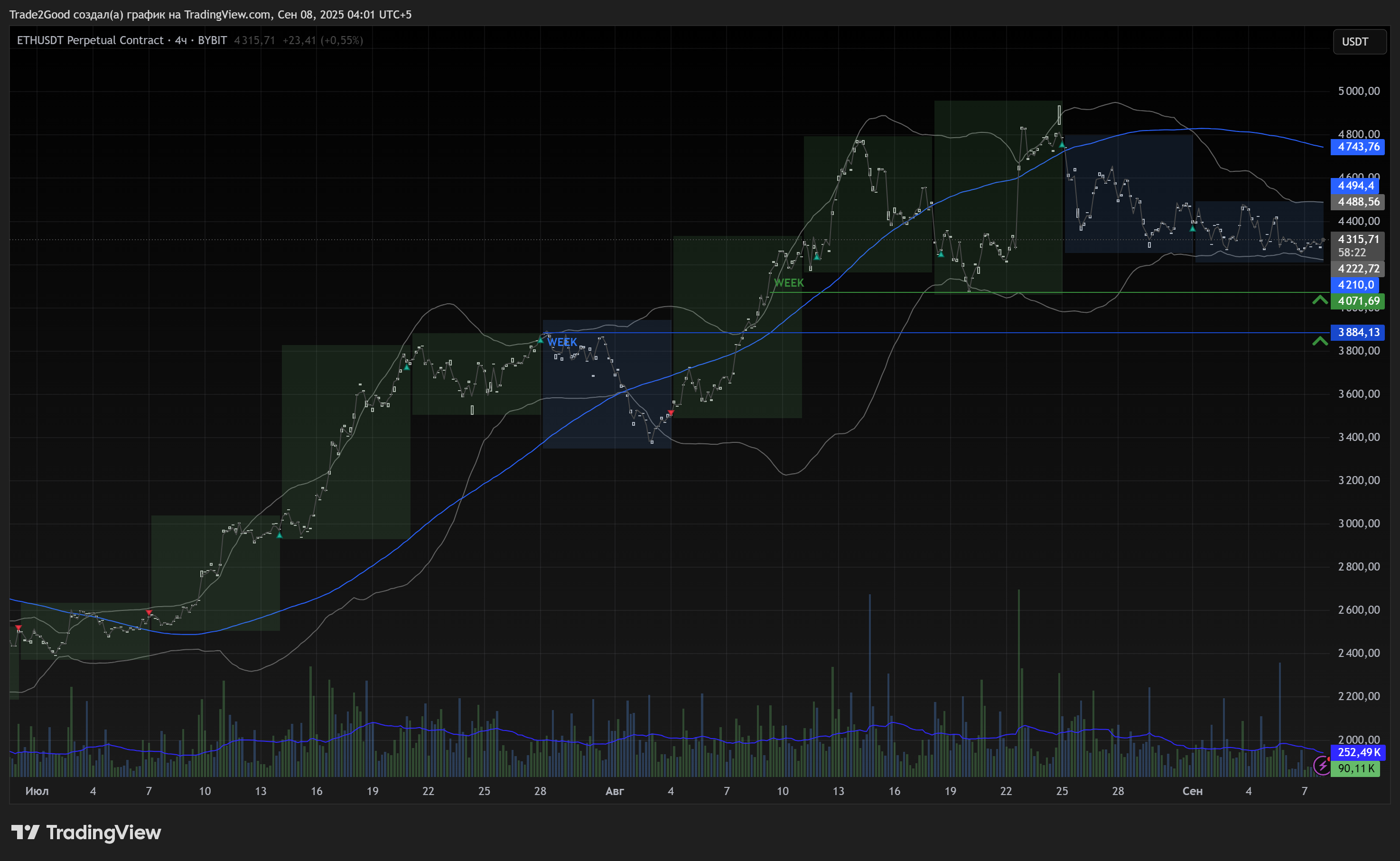Click the purple lightning bolt replay icon
This screenshot has width=1400, height=861.
click(1321, 766)
